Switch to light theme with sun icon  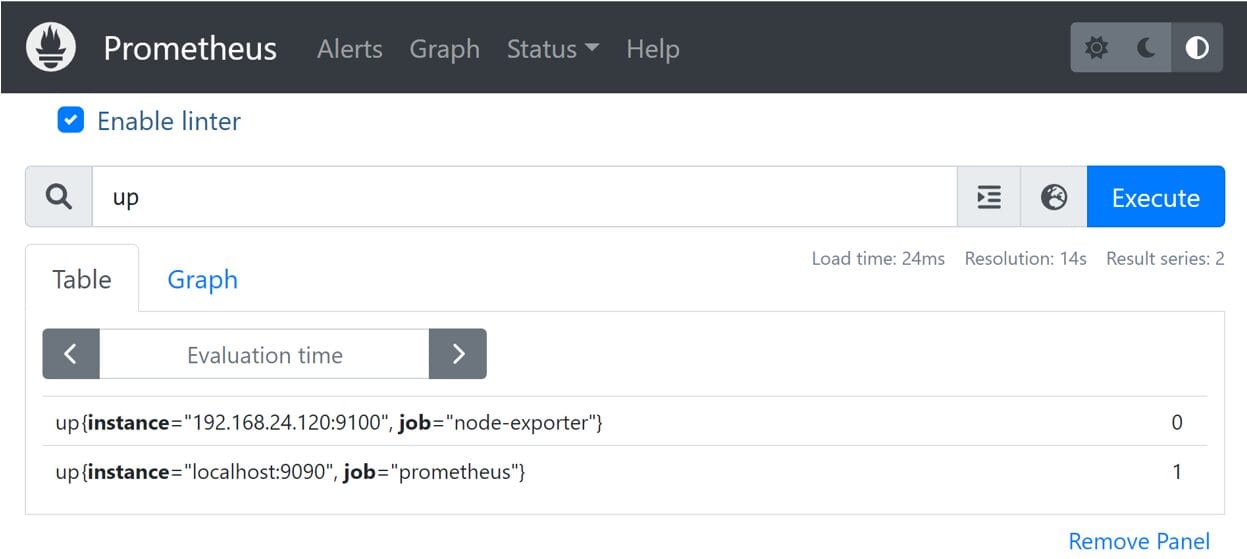(1096, 48)
